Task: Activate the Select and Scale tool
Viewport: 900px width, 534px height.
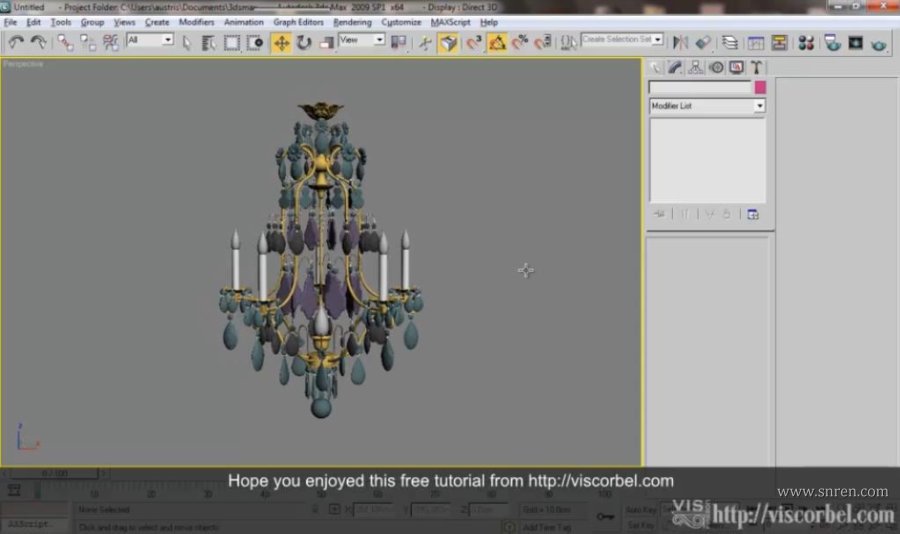Action: point(326,42)
